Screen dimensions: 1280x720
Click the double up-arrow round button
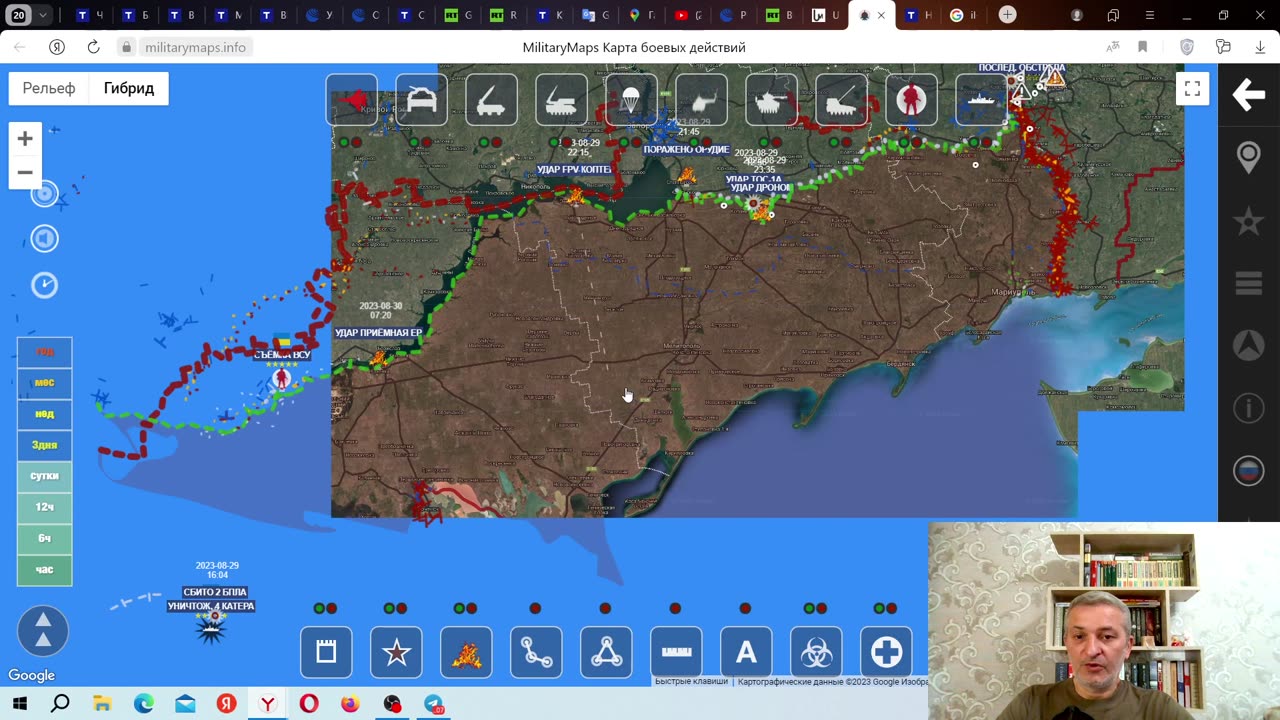tap(43, 631)
